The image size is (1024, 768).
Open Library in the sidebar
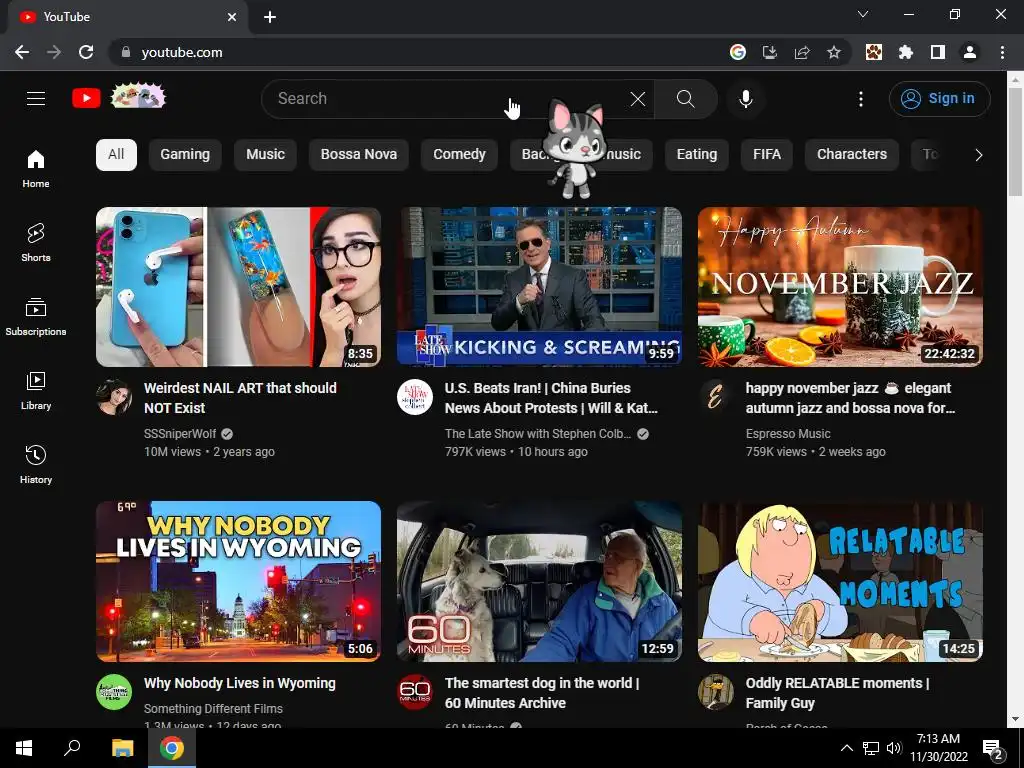point(36,391)
